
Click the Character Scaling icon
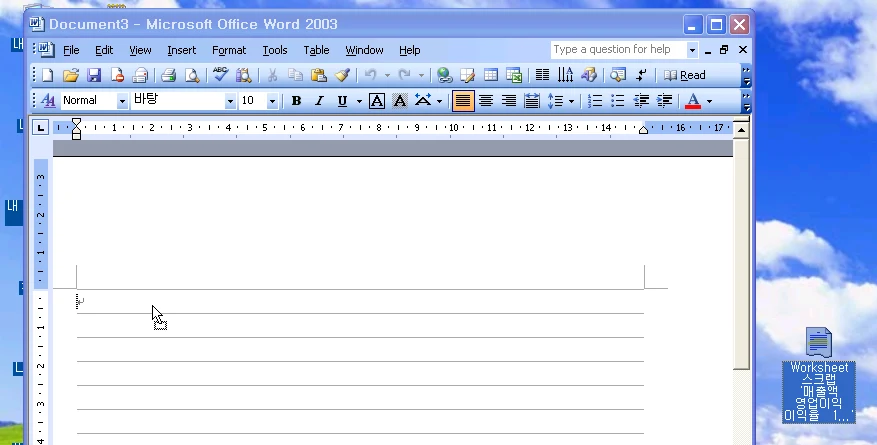423,101
